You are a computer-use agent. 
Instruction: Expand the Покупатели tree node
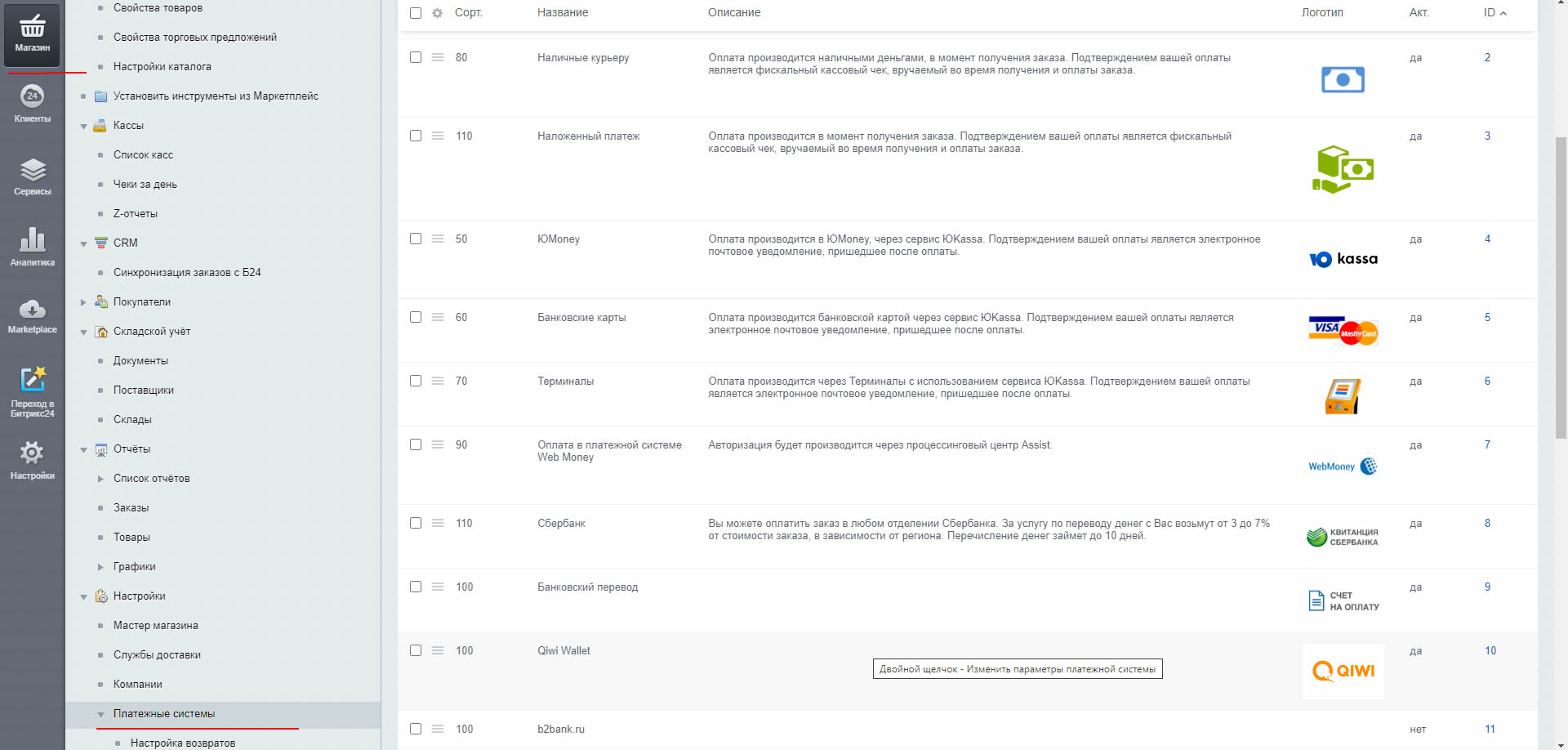(x=83, y=302)
